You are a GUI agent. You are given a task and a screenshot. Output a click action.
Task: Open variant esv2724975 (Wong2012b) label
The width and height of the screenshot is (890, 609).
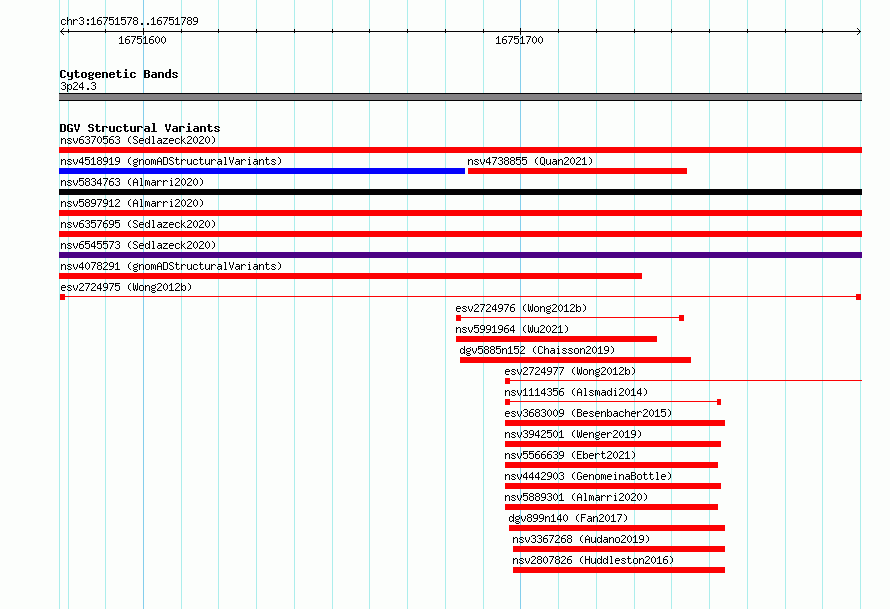click(126, 287)
